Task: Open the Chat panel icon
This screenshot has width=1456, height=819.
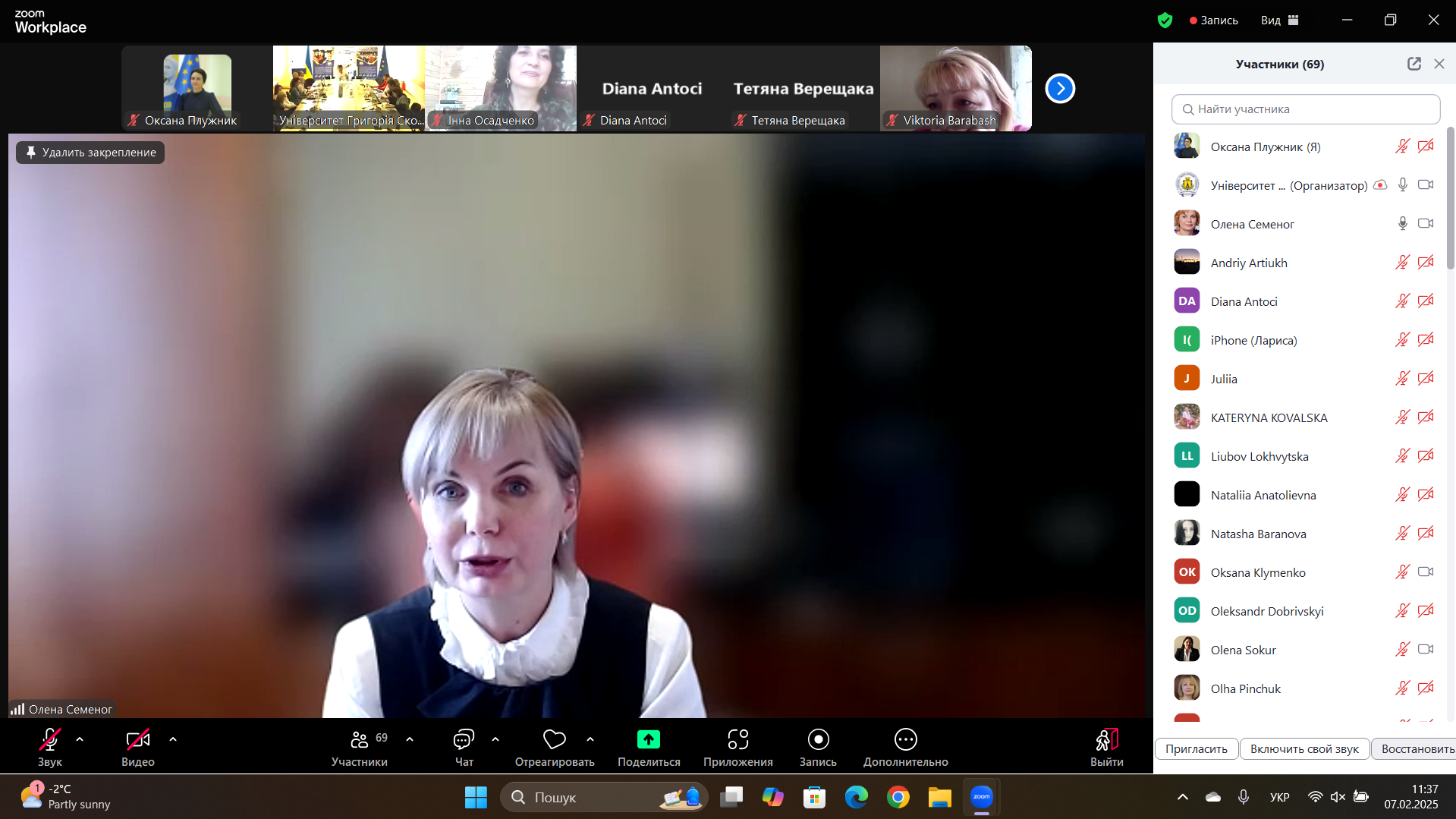Action: click(x=464, y=739)
